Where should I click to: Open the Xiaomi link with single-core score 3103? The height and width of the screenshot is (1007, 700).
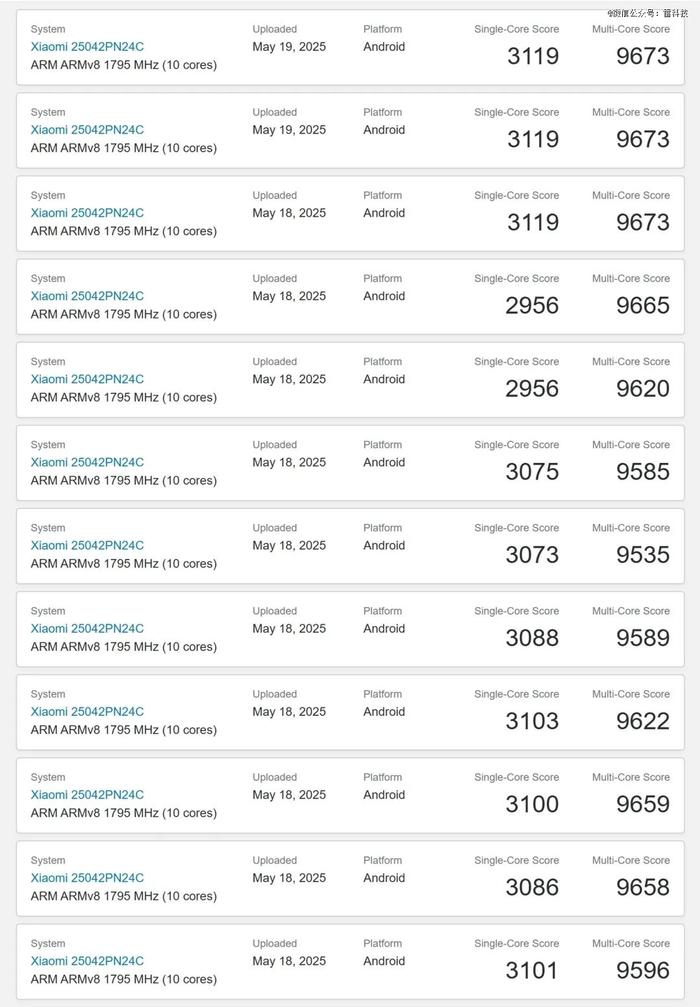(x=87, y=711)
